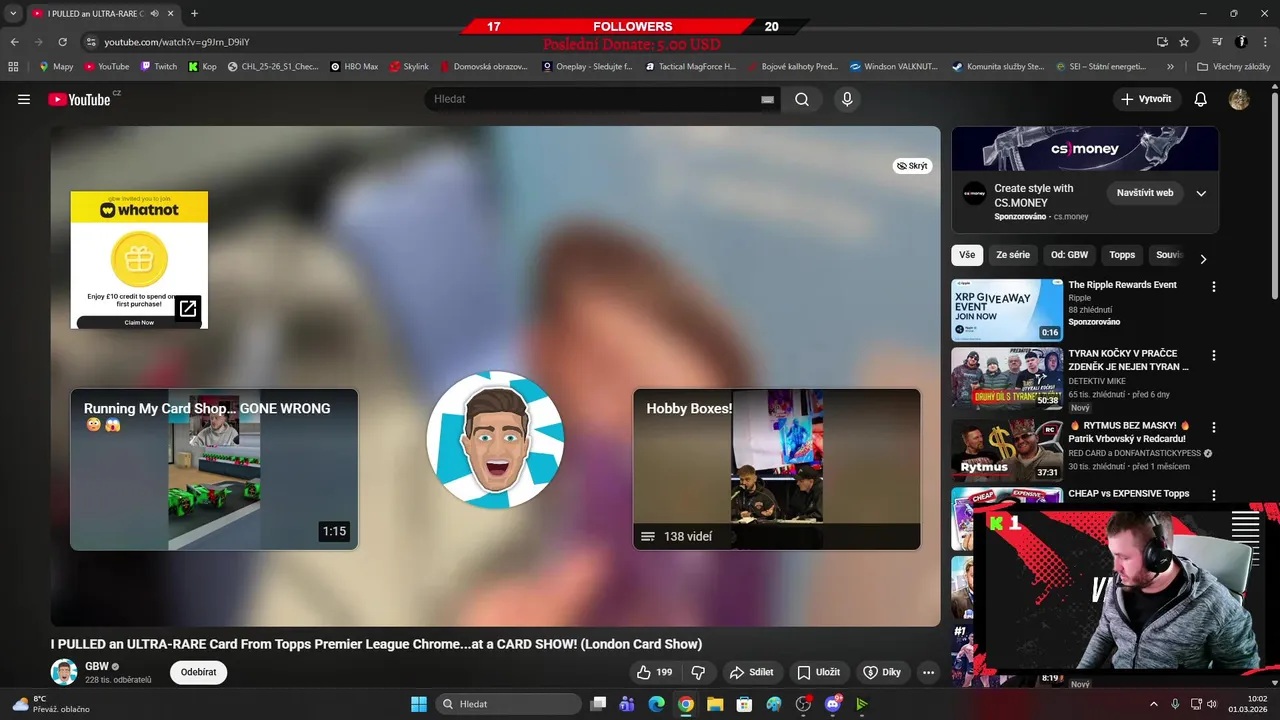Bookmark this page with the star
The image size is (1280, 720).
(1184, 42)
